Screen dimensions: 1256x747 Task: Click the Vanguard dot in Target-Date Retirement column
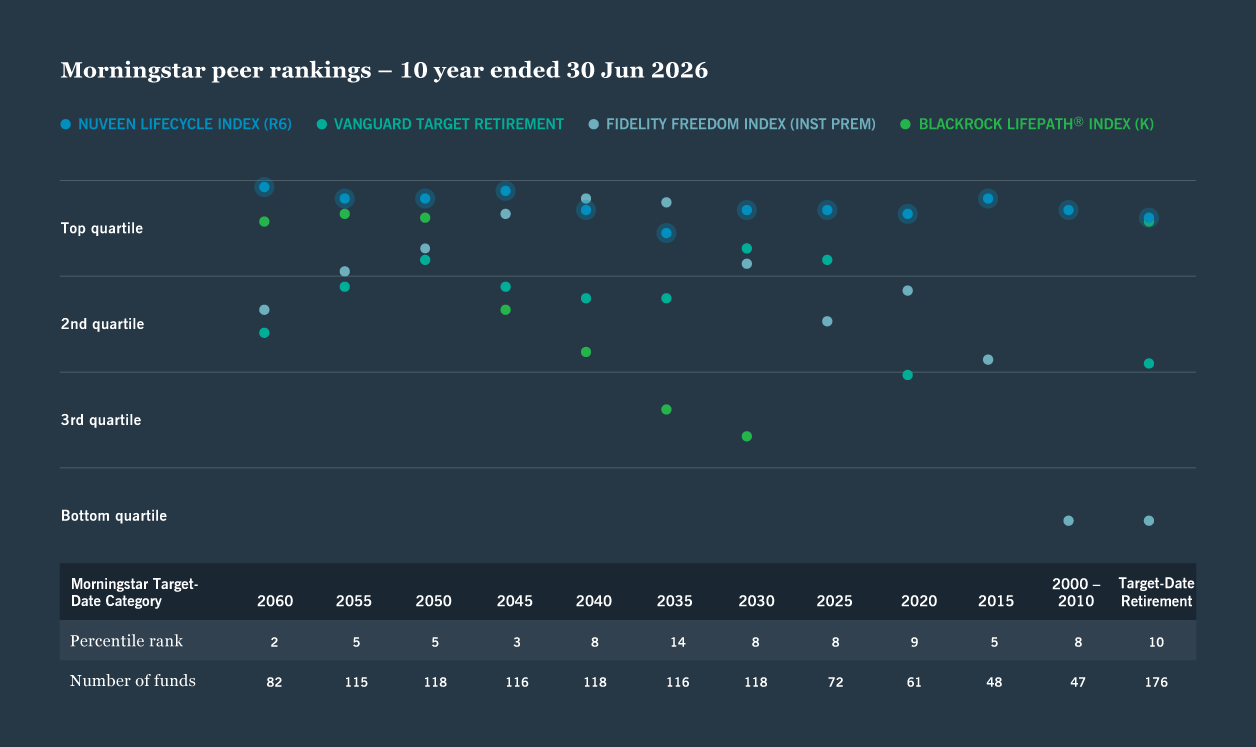tap(1149, 363)
